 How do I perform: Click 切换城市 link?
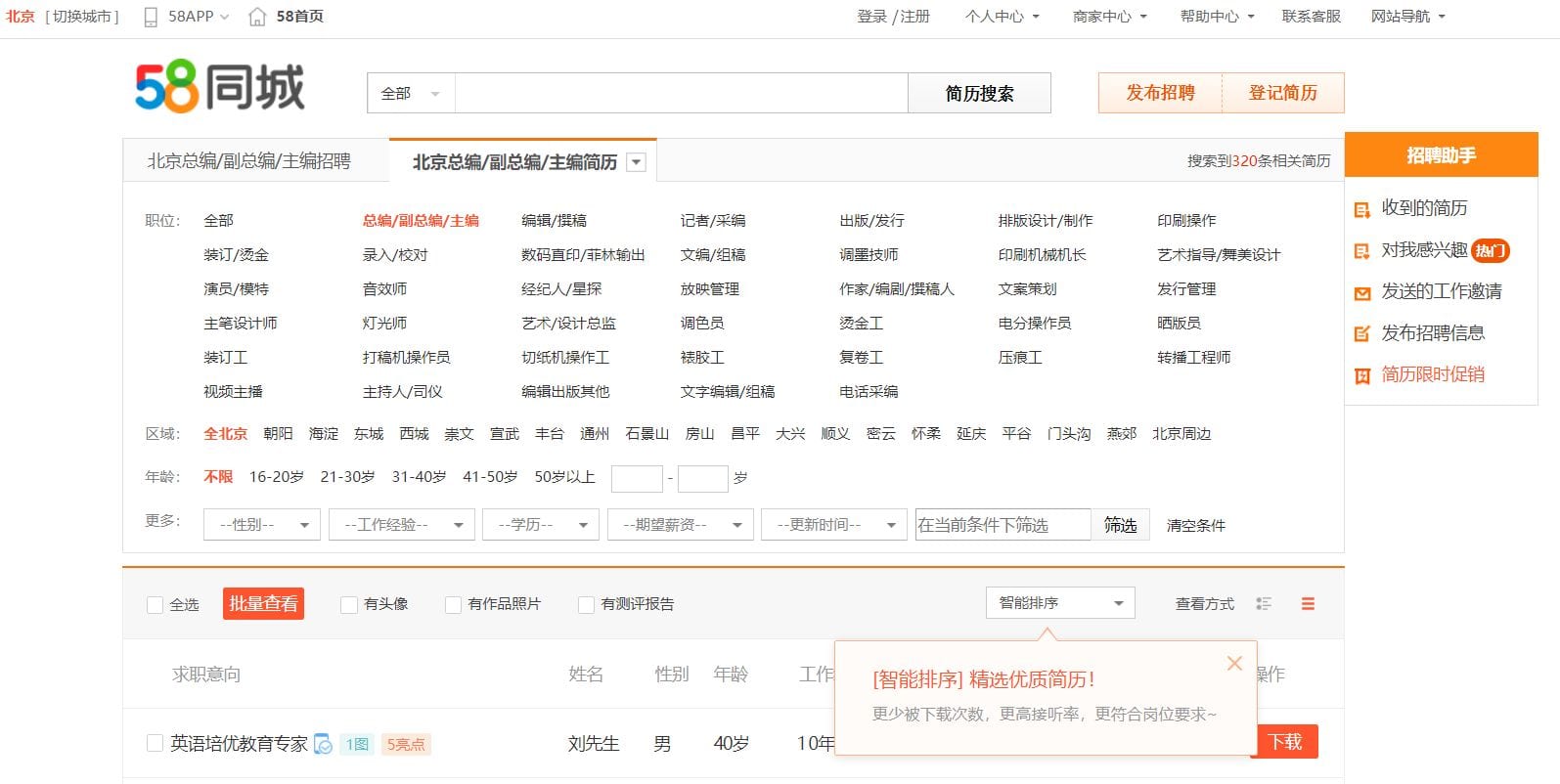82,17
